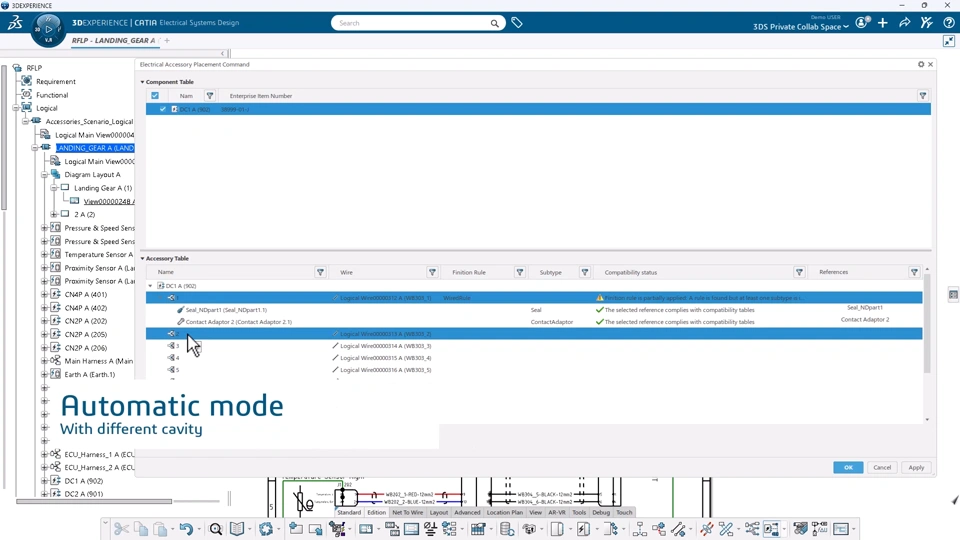Click the Share arrow icon in top bar

[904, 23]
